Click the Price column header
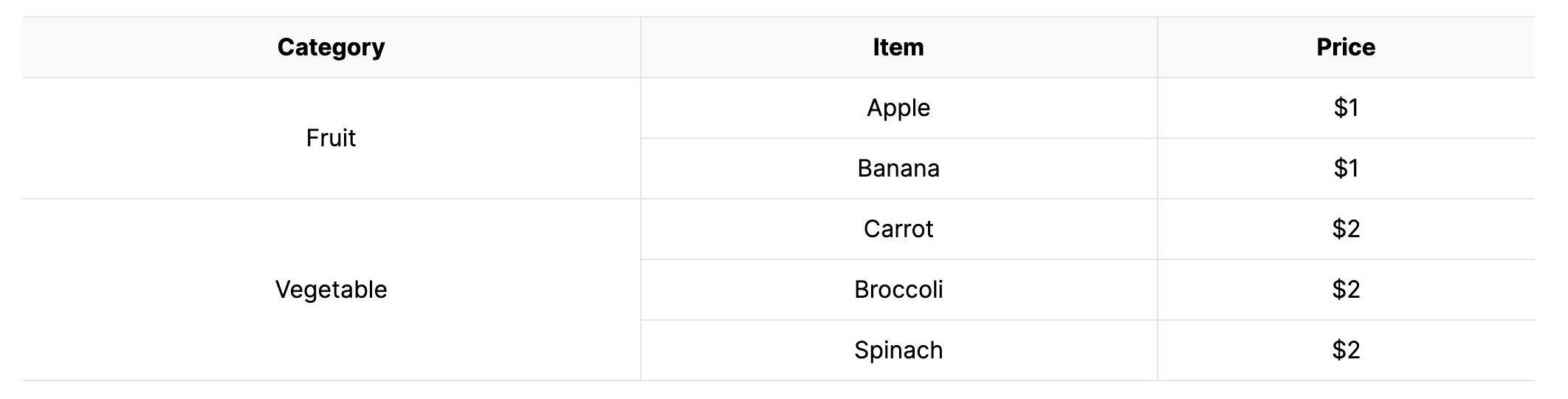The image size is (1568, 399). 1346,47
